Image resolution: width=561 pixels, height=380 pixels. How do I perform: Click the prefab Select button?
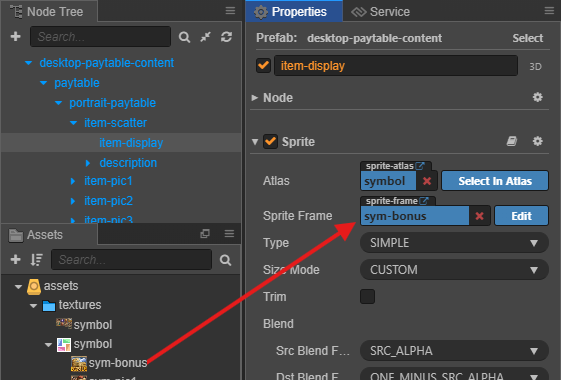point(527,38)
